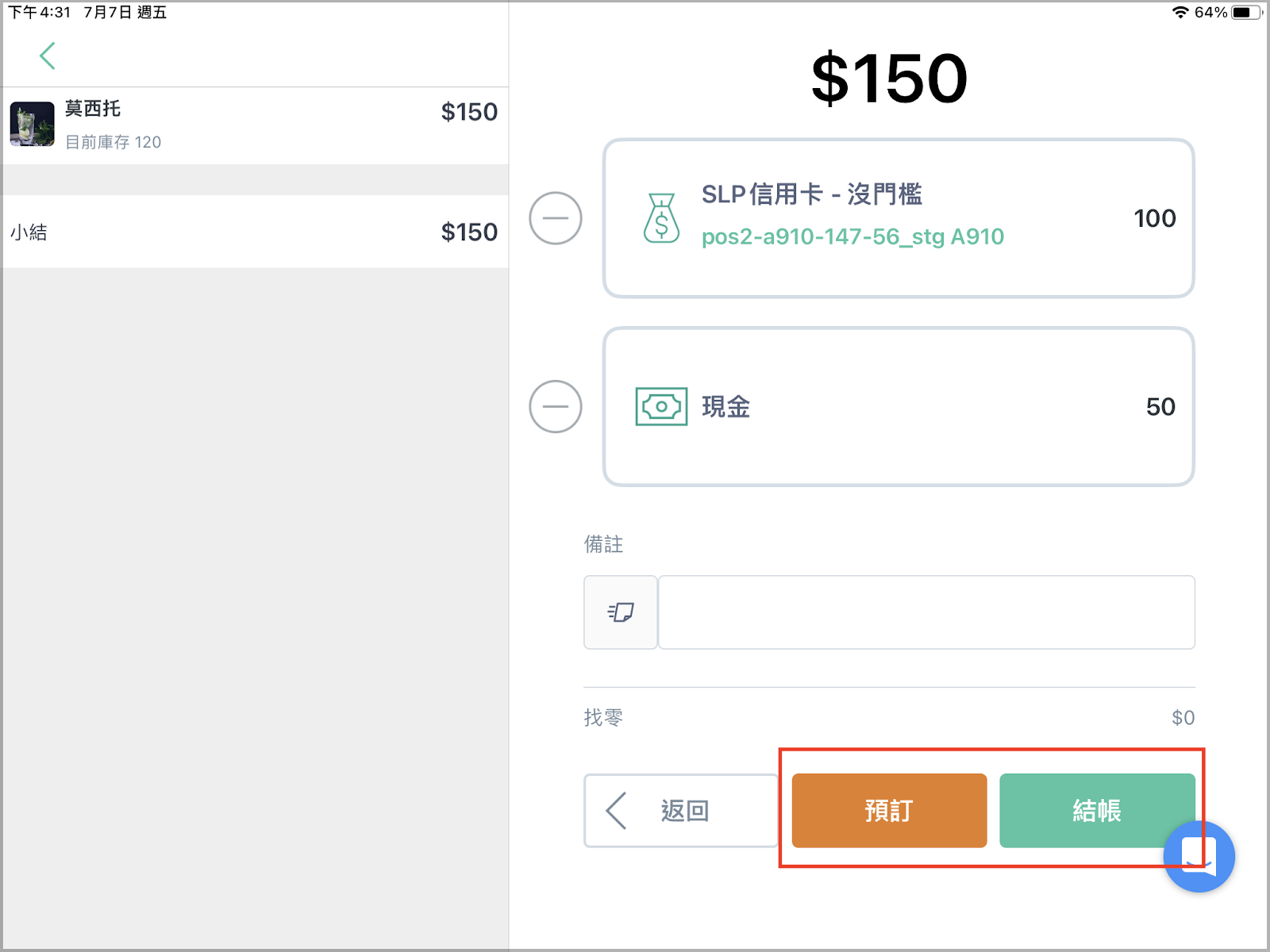Screen dimensions: 1270x952
Task: Tap the green back chevron at top left
Action: tap(48, 56)
